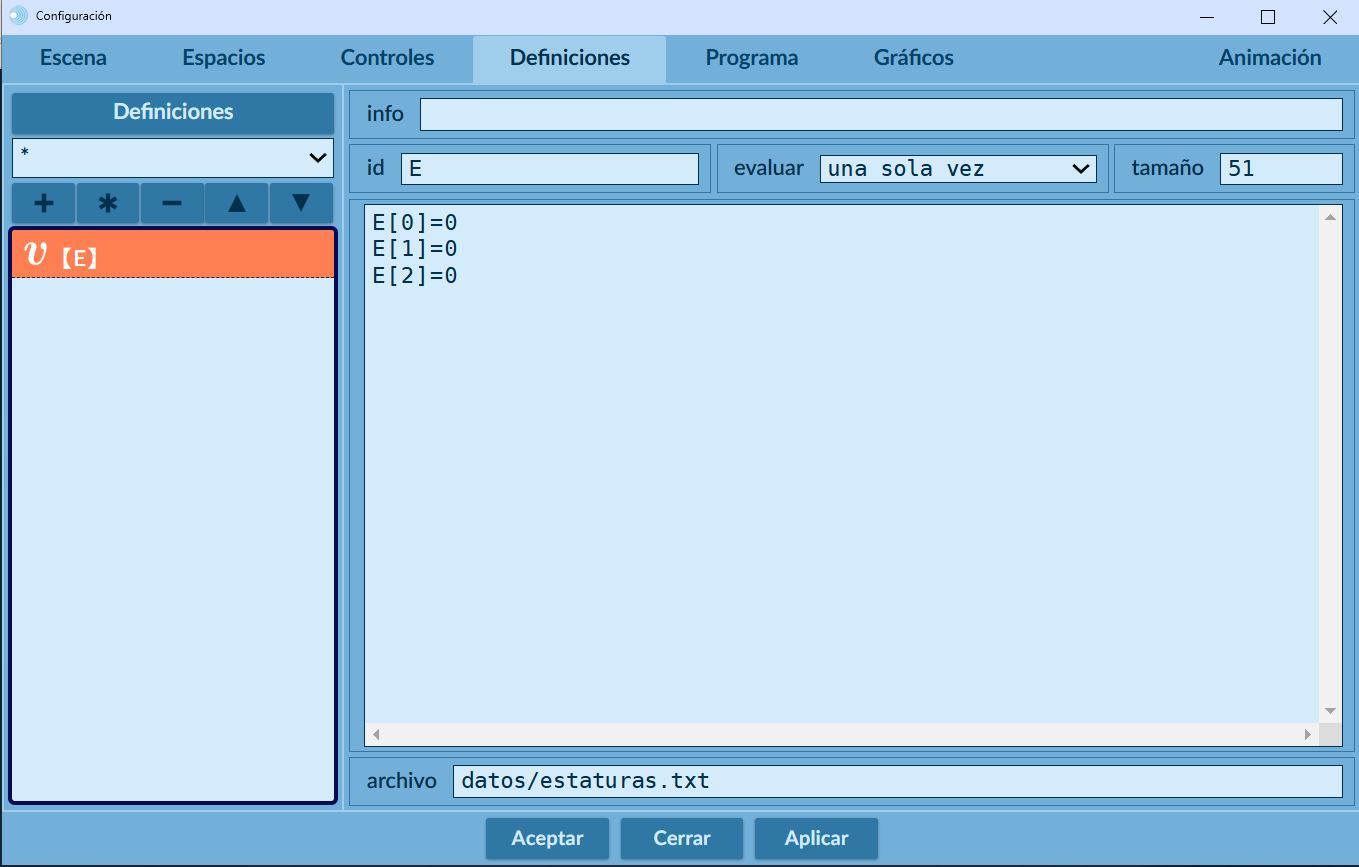Move definition down with triangle arrow
The image size is (1359, 867).
tap(301, 203)
